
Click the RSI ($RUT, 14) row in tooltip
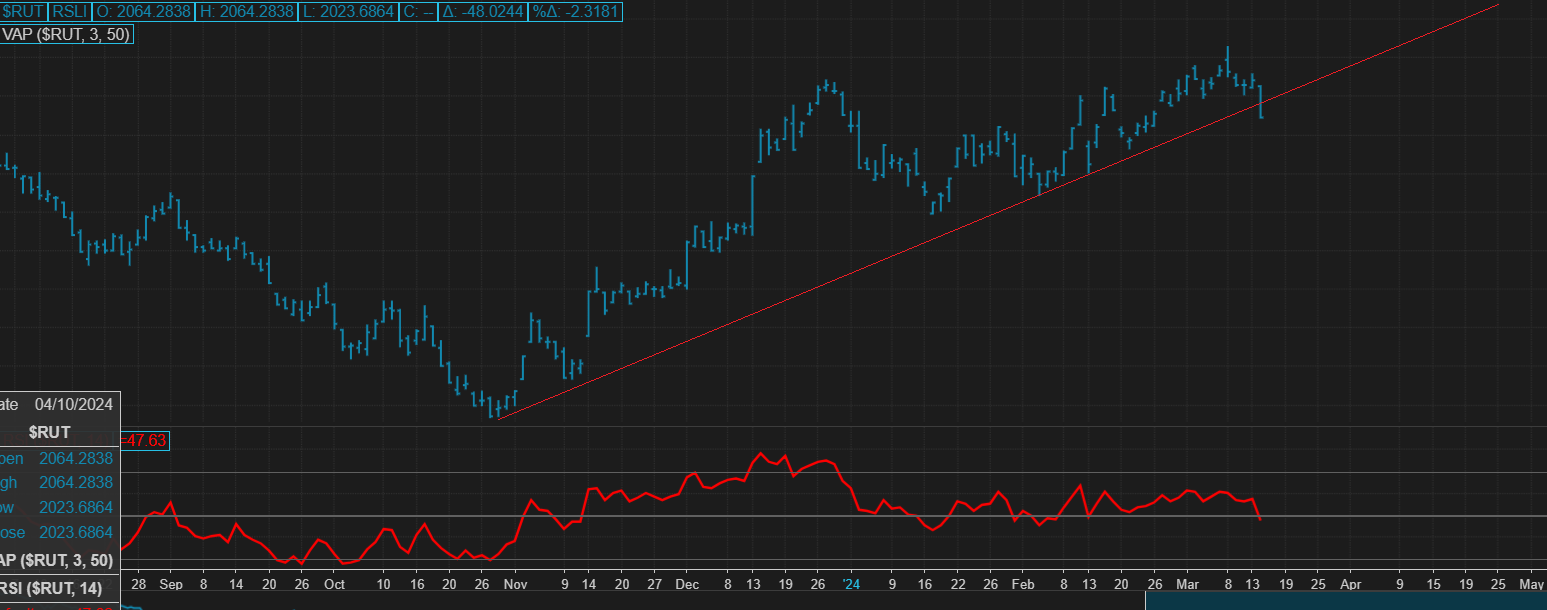point(60,587)
